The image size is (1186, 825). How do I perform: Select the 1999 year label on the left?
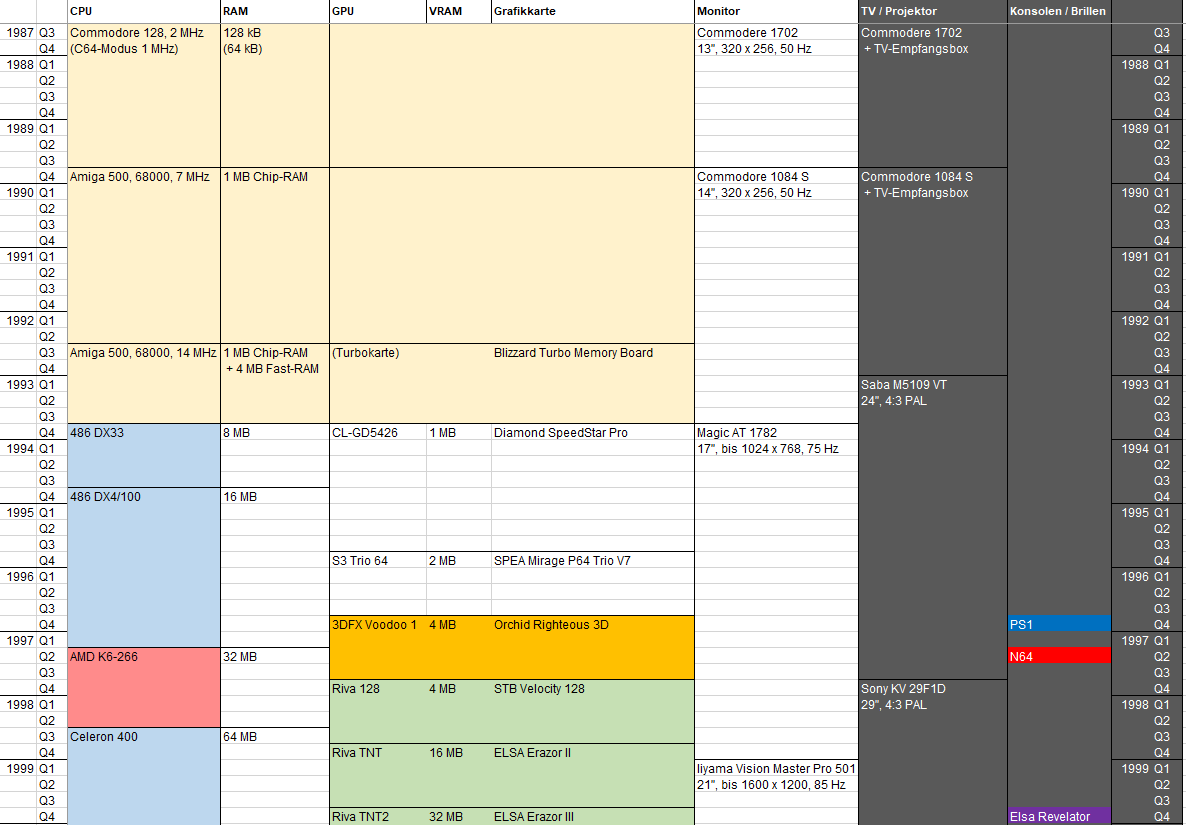20,768
